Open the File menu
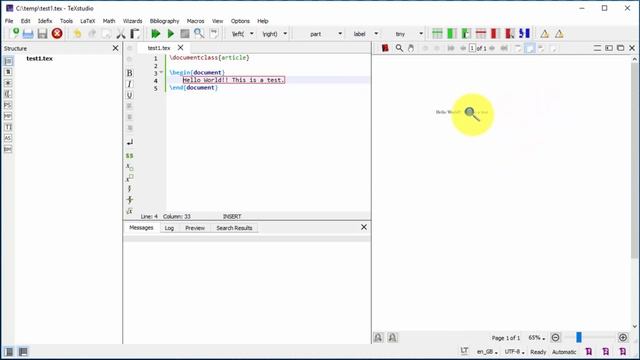 [9, 21]
